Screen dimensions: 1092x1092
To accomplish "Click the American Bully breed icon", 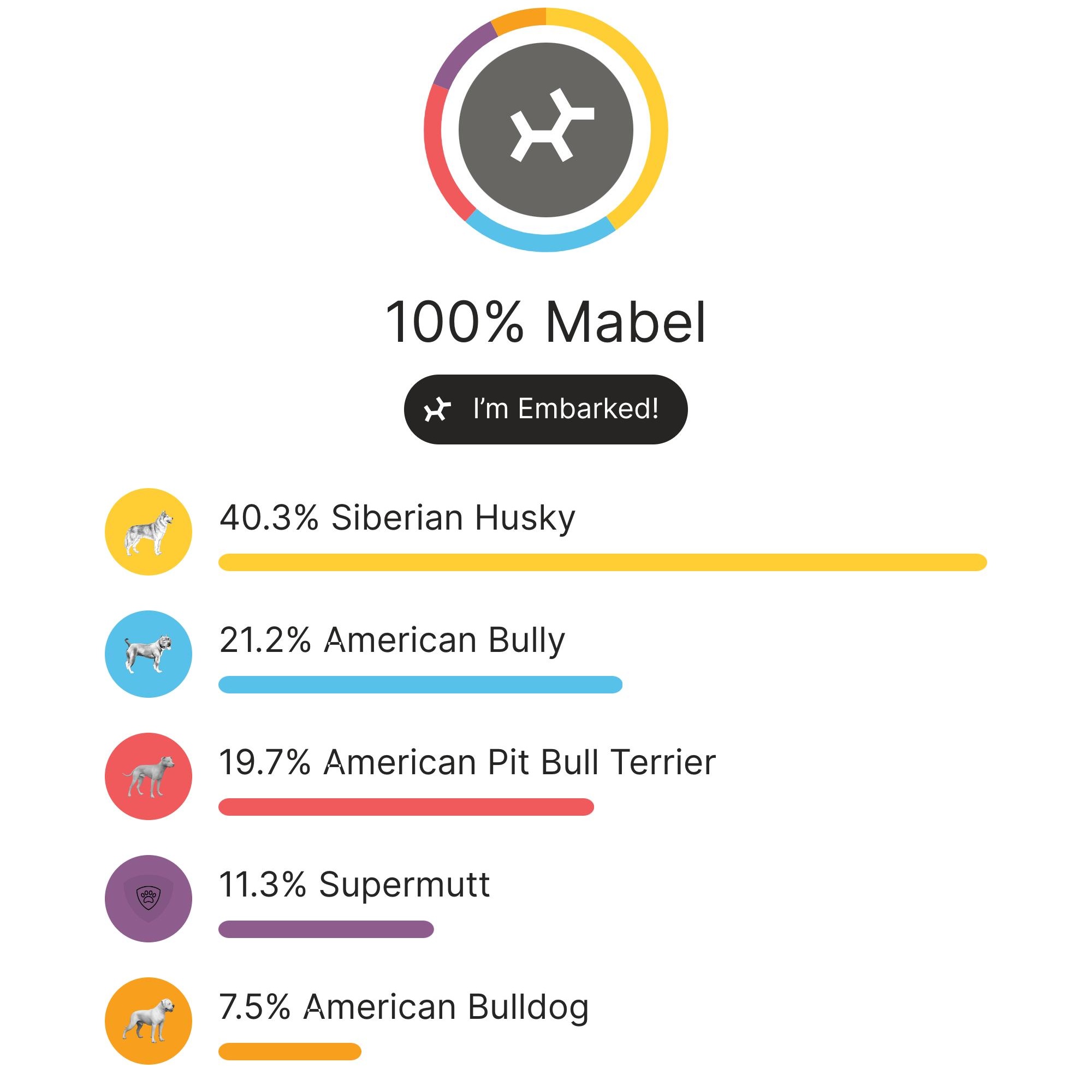I will (148, 654).
